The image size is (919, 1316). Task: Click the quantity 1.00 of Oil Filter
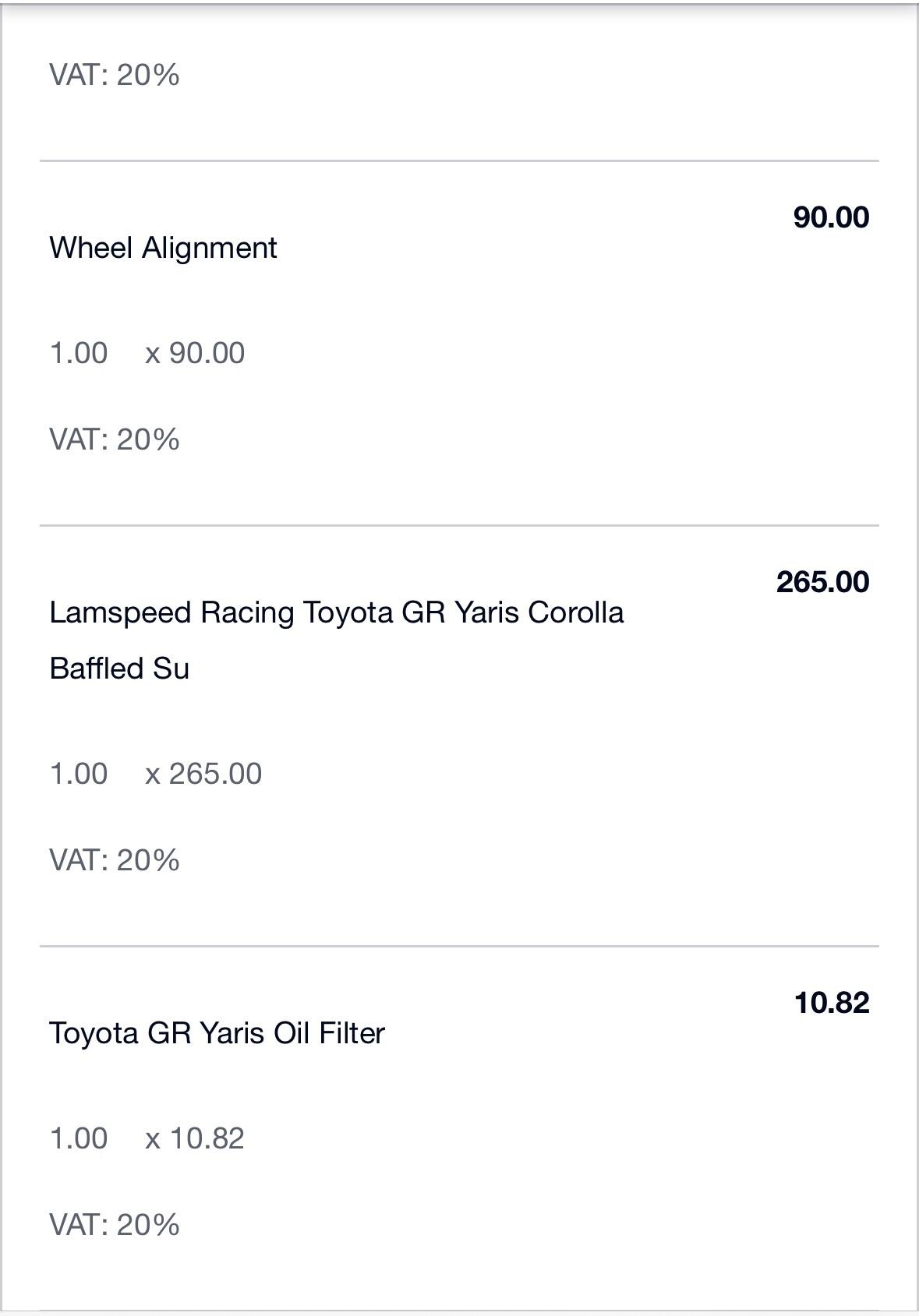pyautogui.click(x=79, y=1138)
